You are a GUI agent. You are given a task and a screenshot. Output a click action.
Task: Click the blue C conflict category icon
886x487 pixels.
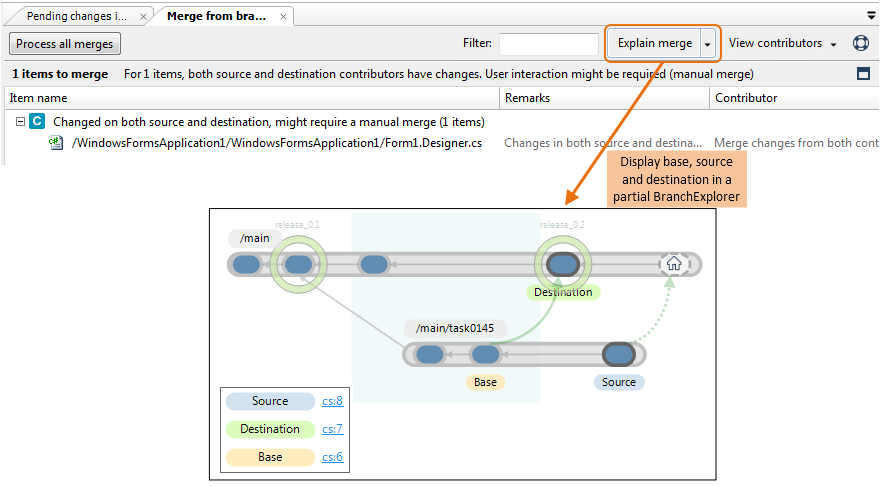(37, 121)
